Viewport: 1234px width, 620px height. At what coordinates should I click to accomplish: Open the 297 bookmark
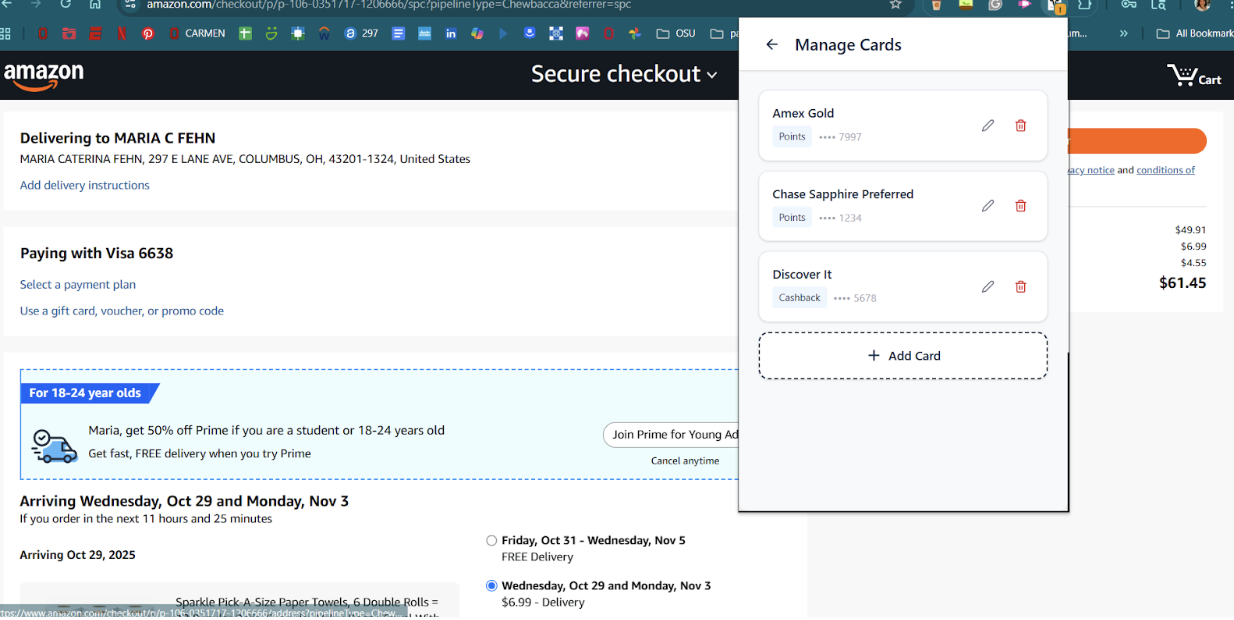pyautogui.click(x=361, y=34)
